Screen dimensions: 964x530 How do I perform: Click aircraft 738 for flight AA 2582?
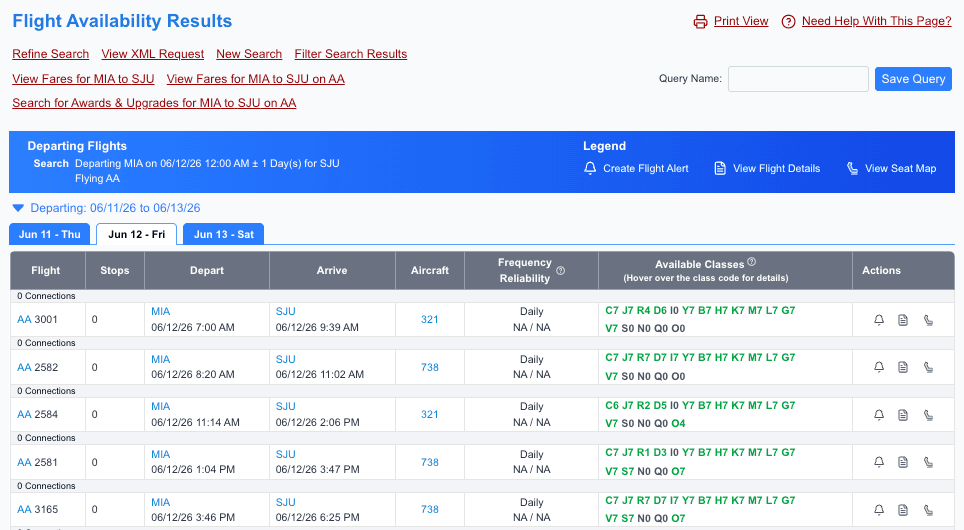point(430,367)
